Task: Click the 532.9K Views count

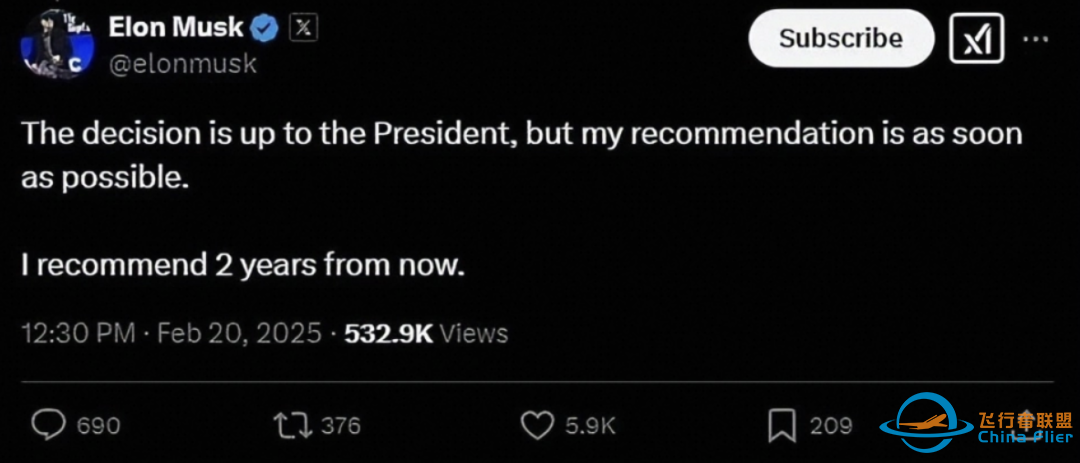Action: 426,333
